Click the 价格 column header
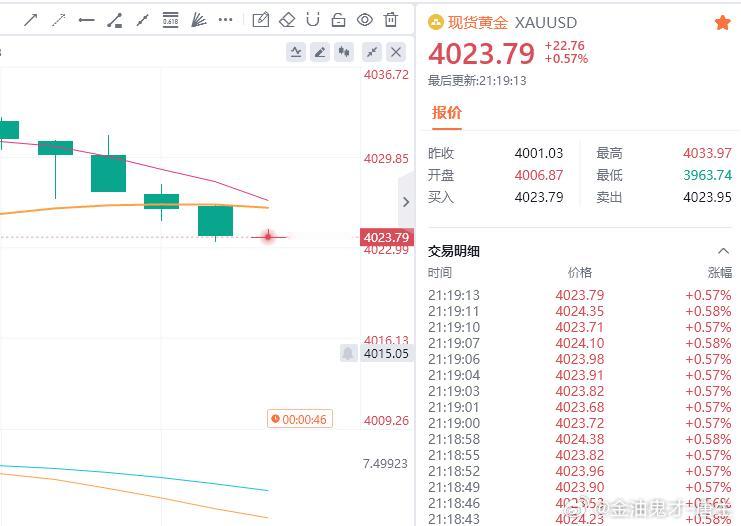Screen dimensions: 741x526 (x=580, y=273)
